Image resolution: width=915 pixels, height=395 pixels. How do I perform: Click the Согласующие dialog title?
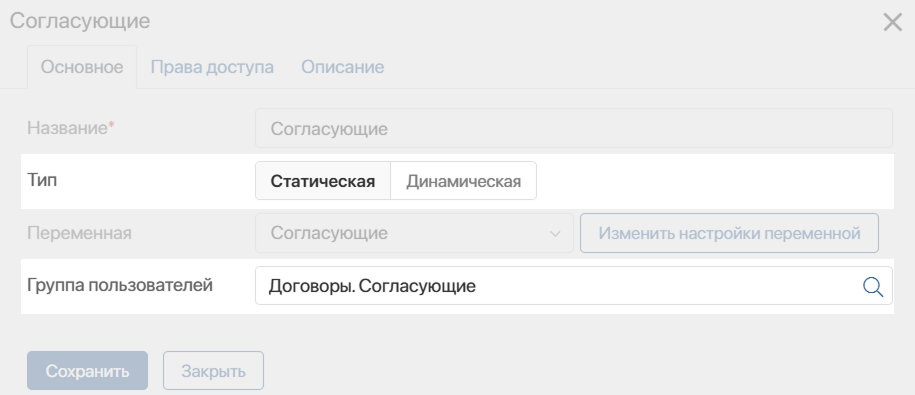pyautogui.click(x=80, y=21)
